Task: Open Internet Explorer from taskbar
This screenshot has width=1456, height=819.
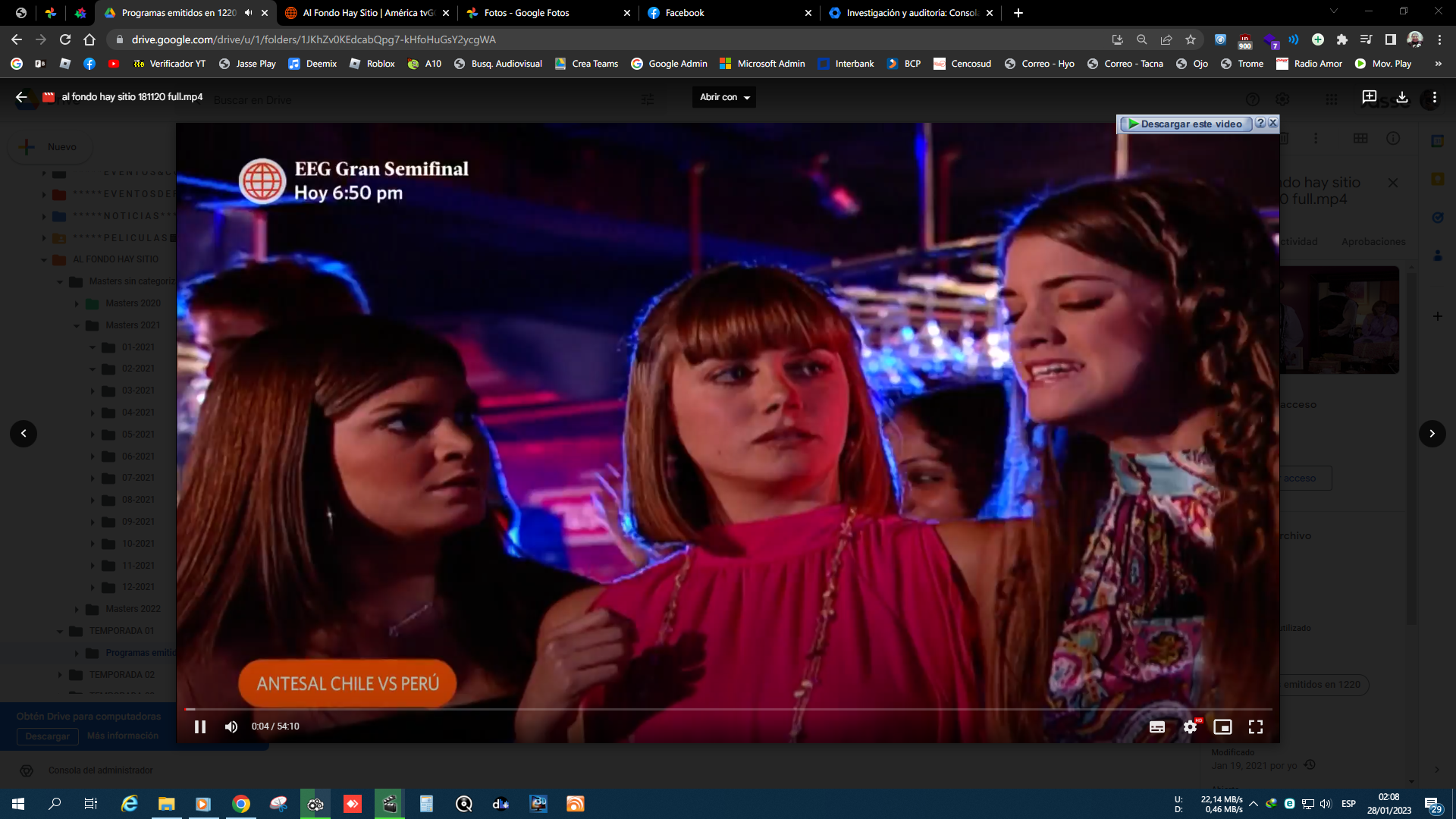Action: [130, 804]
